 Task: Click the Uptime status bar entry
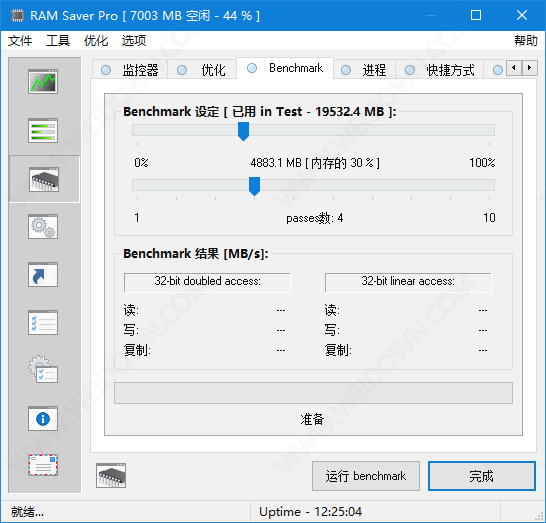pos(310,512)
